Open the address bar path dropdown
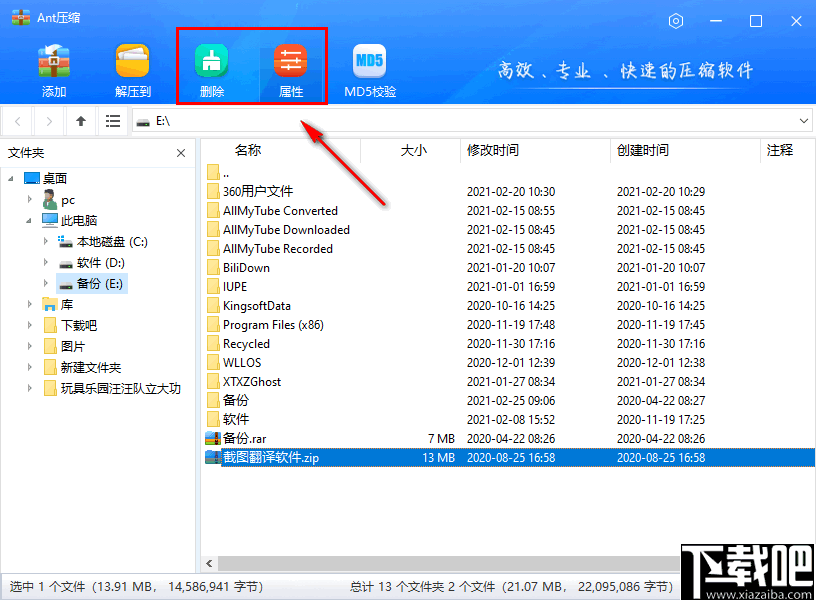The height and width of the screenshot is (600, 816). 803,121
